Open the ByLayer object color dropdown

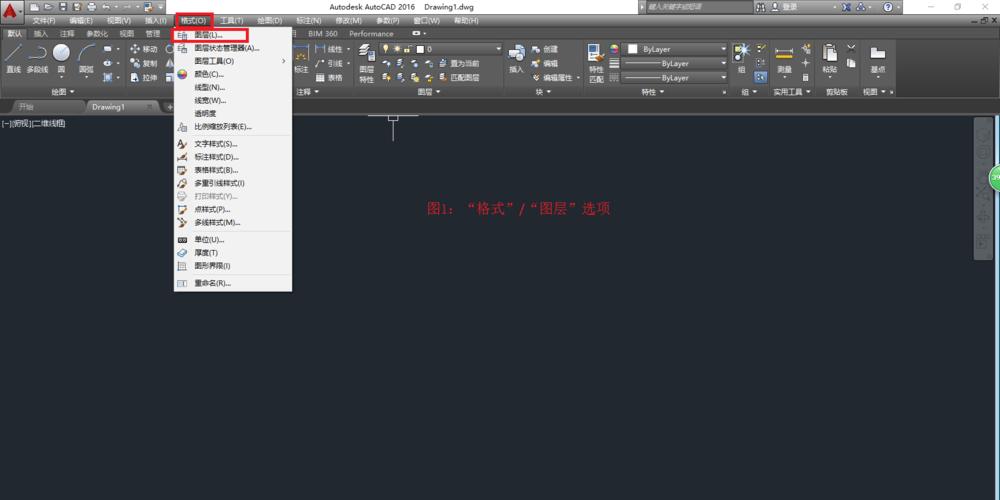(x=675, y=49)
